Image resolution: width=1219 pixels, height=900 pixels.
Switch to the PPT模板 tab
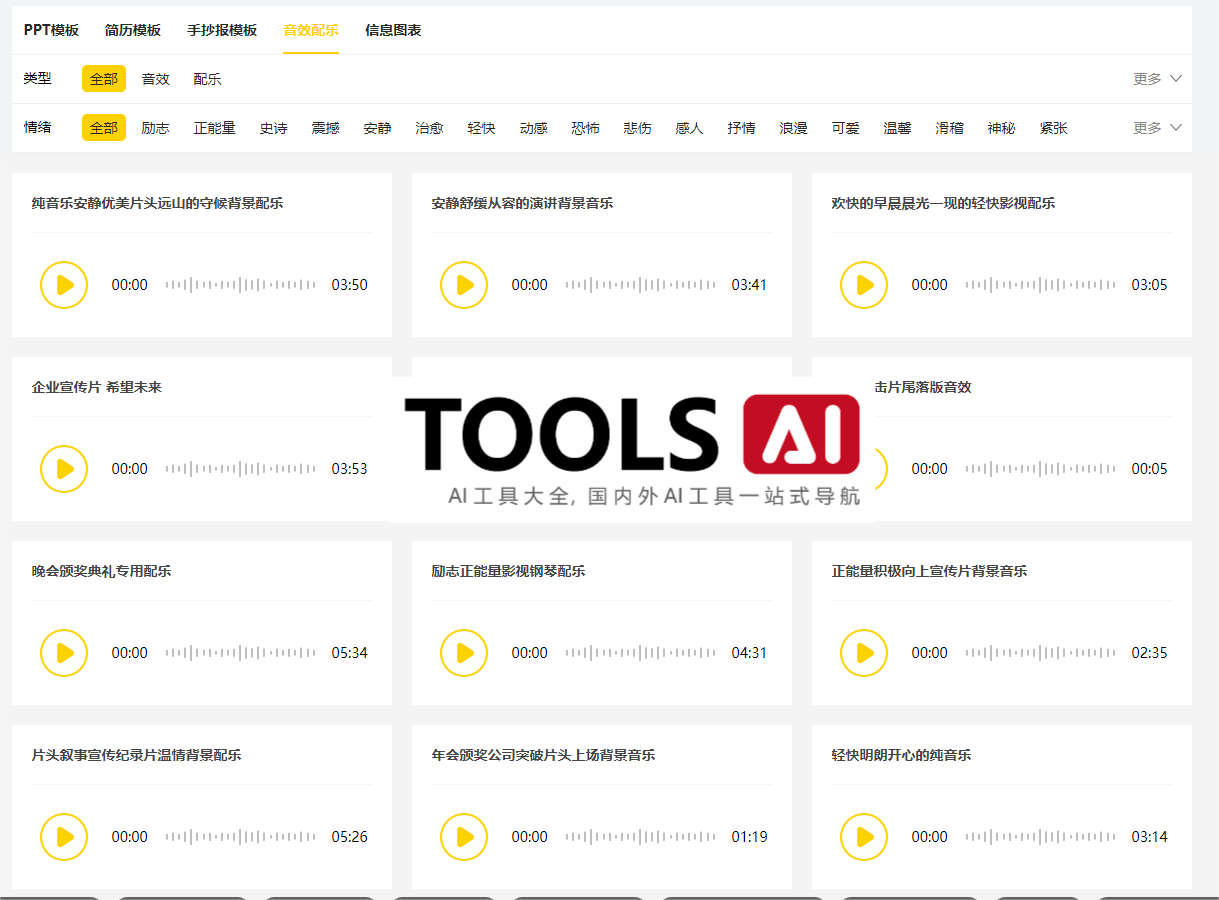pos(51,30)
